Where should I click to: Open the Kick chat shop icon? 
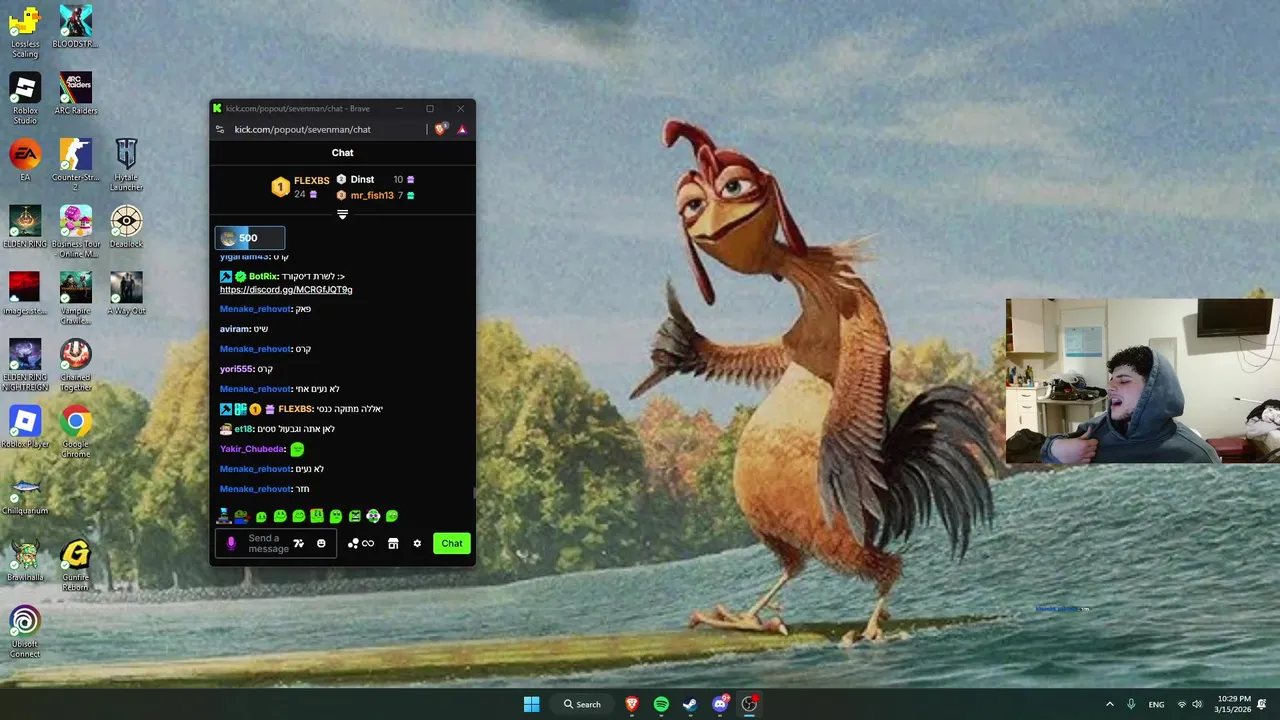(393, 543)
